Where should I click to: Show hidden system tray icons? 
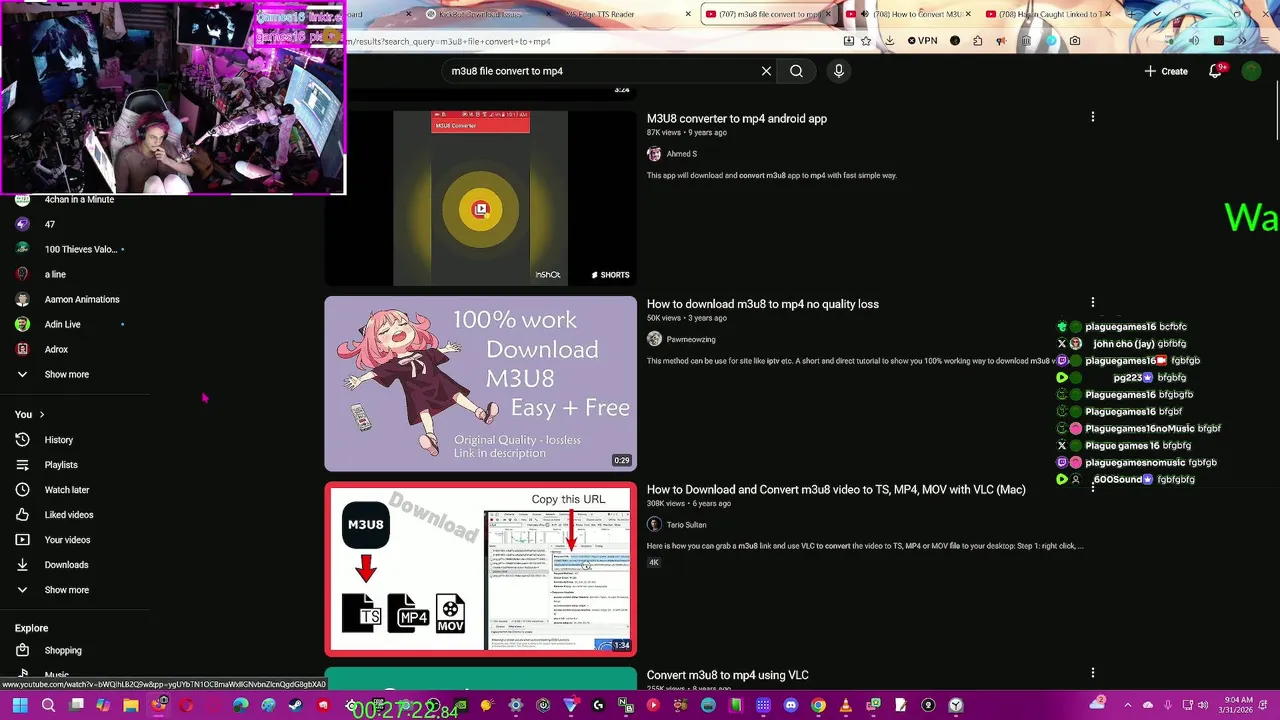pyautogui.click(x=1127, y=705)
